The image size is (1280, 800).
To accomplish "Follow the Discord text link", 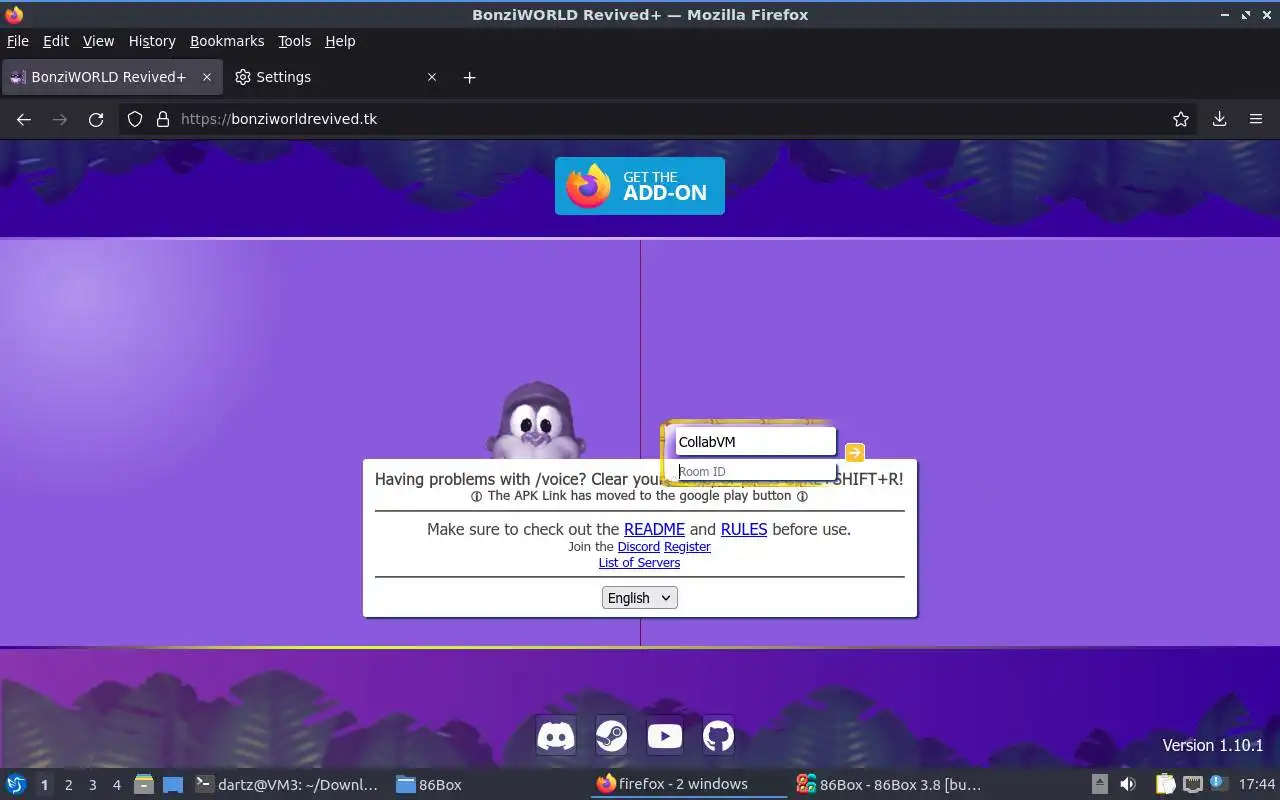I will click(639, 547).
